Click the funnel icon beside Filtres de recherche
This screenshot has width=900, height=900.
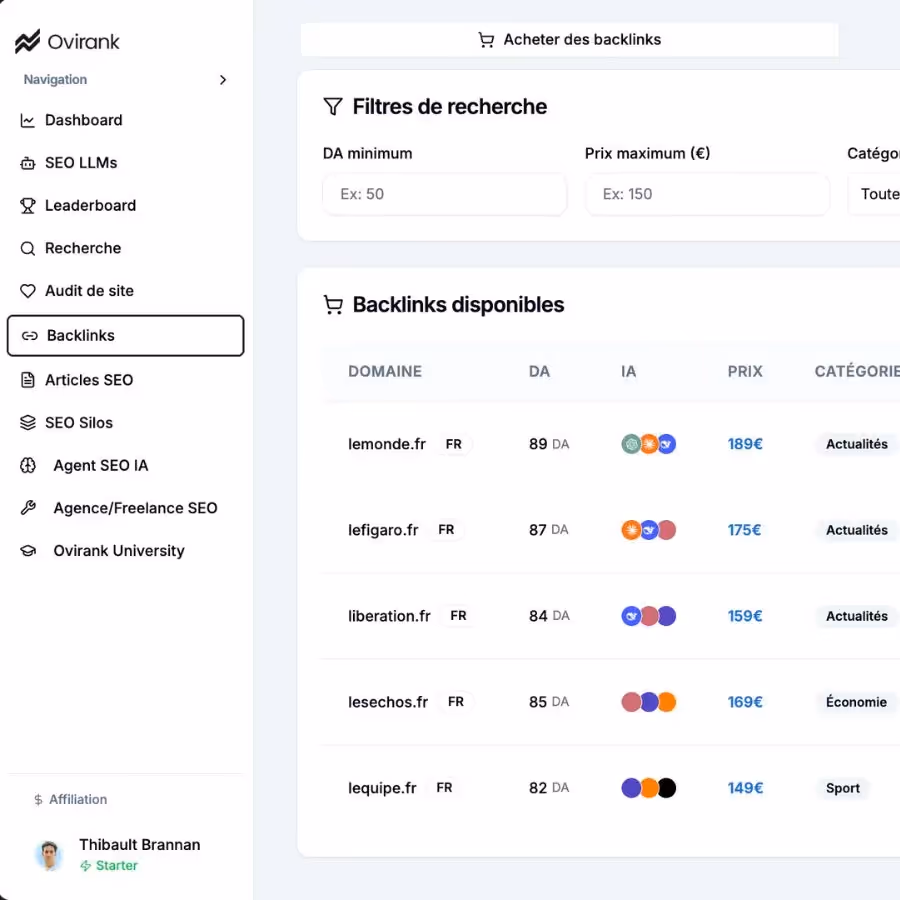pos(333,106)
